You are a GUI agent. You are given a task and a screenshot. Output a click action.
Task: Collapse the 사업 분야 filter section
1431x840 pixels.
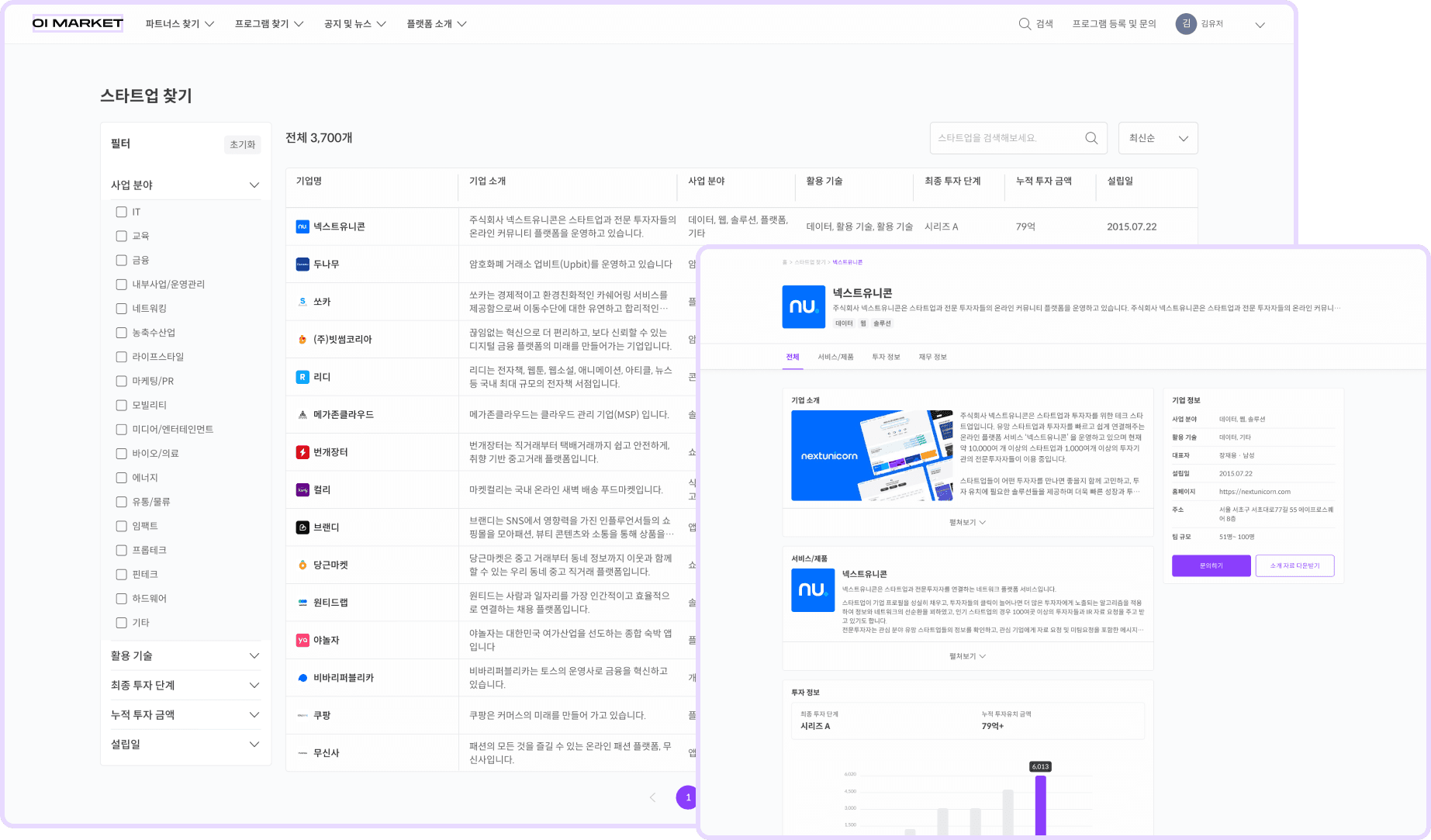(185, 185)
